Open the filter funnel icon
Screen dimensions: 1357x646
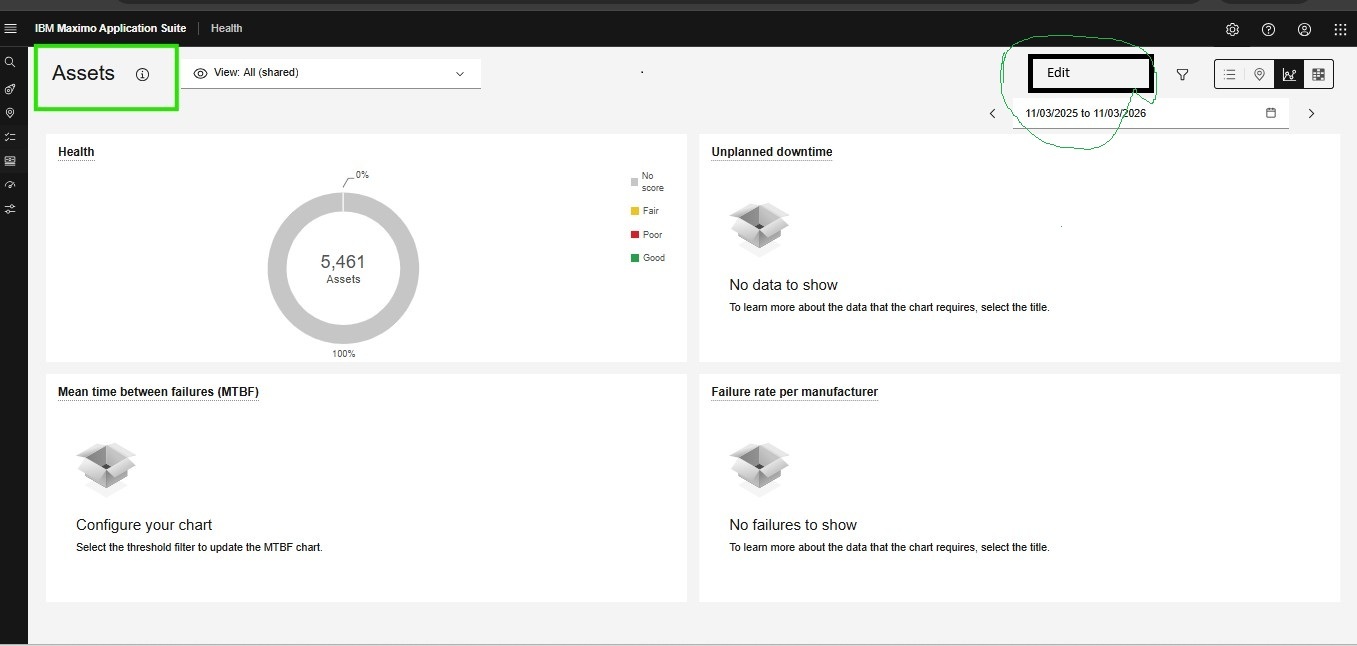point(1182,74)
